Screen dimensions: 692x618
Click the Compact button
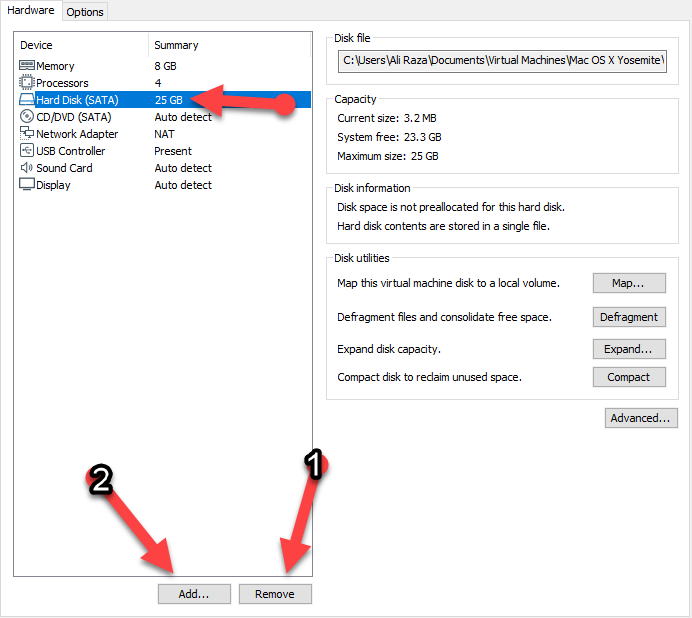click(x=629, y=377)
